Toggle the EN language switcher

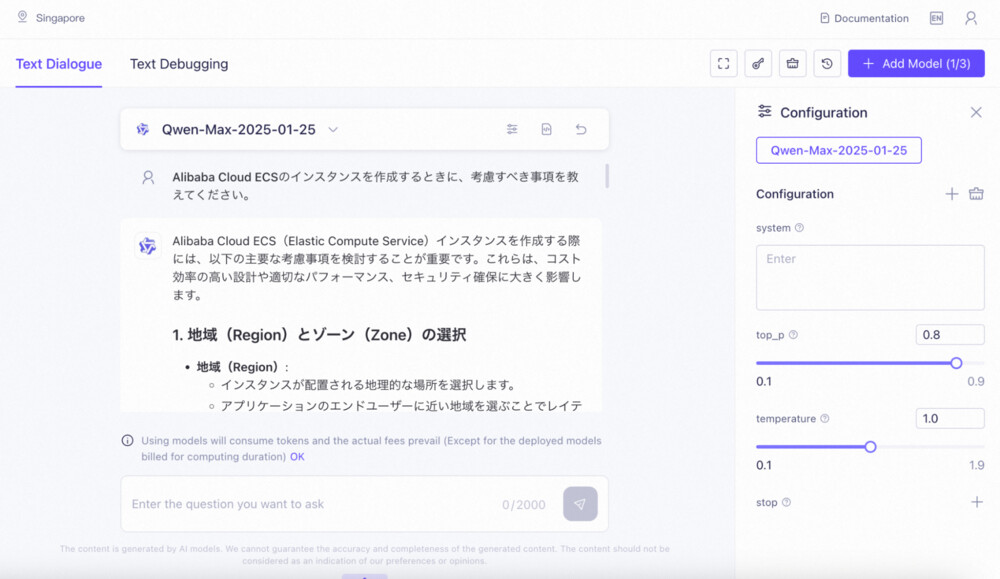click(936, 18)
